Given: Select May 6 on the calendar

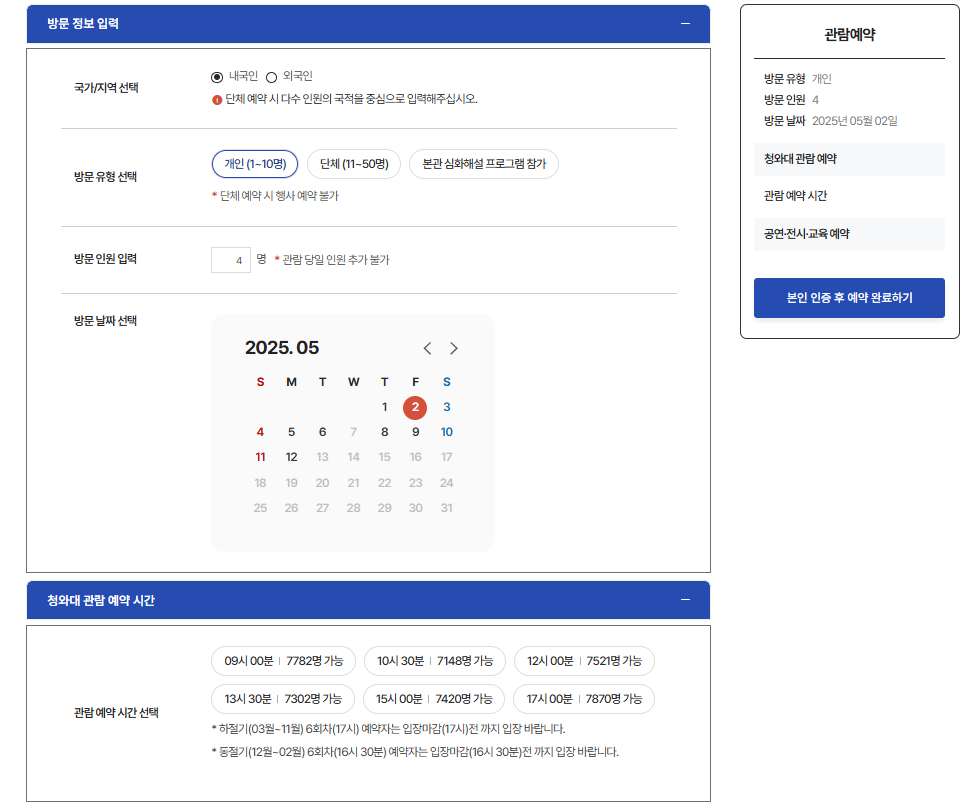Looking at the screenshot, I should coord(322,432).
